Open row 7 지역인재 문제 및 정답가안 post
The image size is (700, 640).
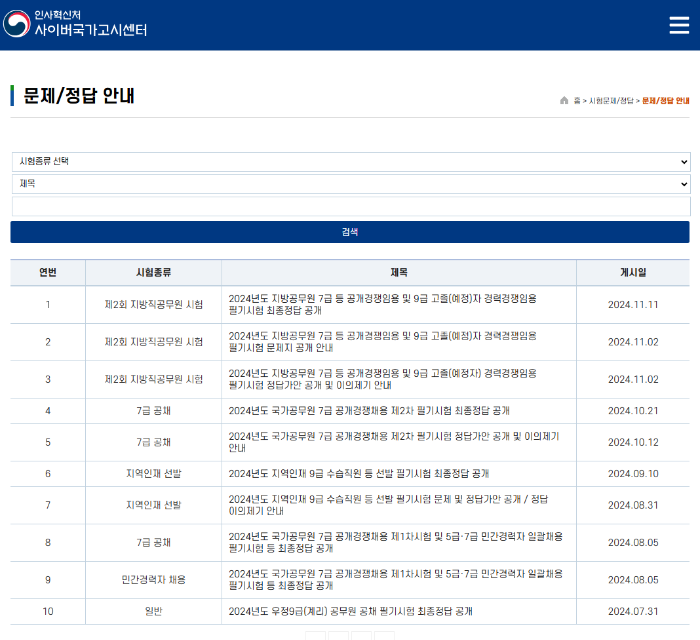pyautogui.click(x=388, y=505)
